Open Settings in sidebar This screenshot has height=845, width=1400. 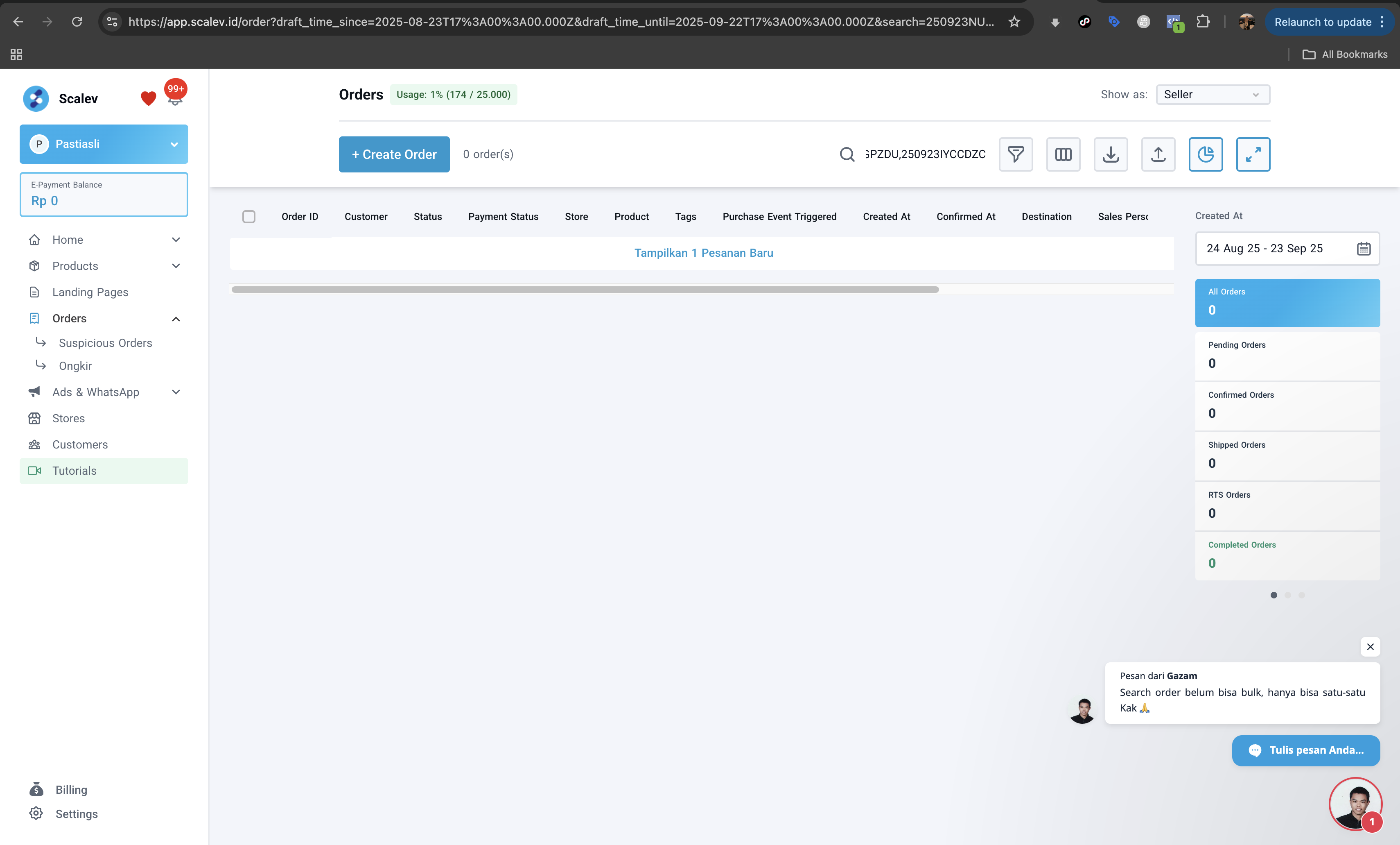[76, 814]
